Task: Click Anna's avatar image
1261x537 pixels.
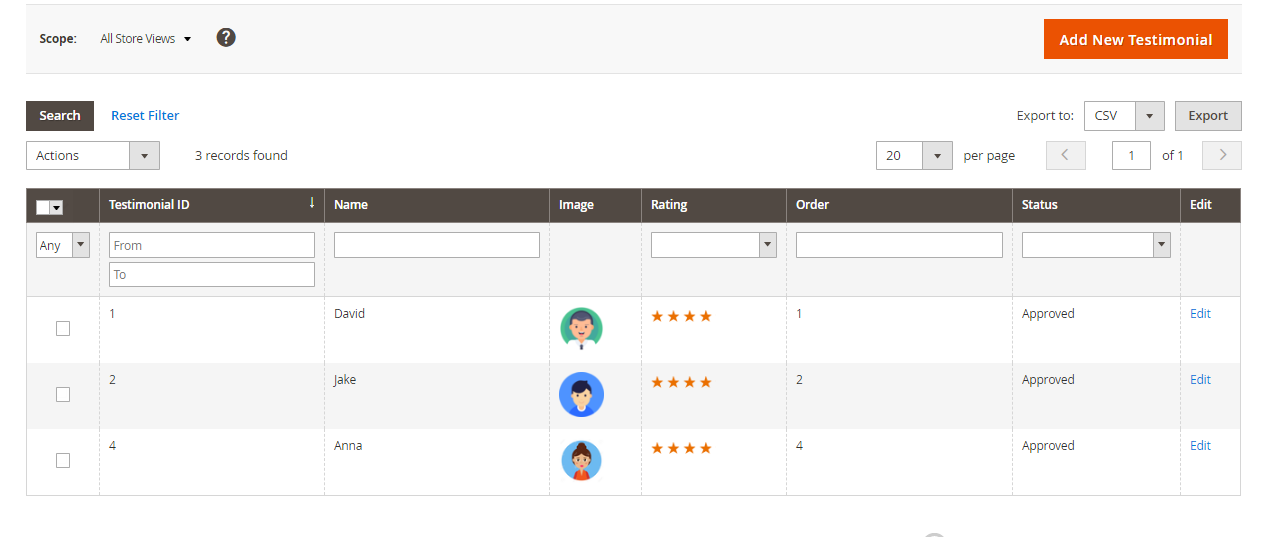Action: [x=581, y=461]
